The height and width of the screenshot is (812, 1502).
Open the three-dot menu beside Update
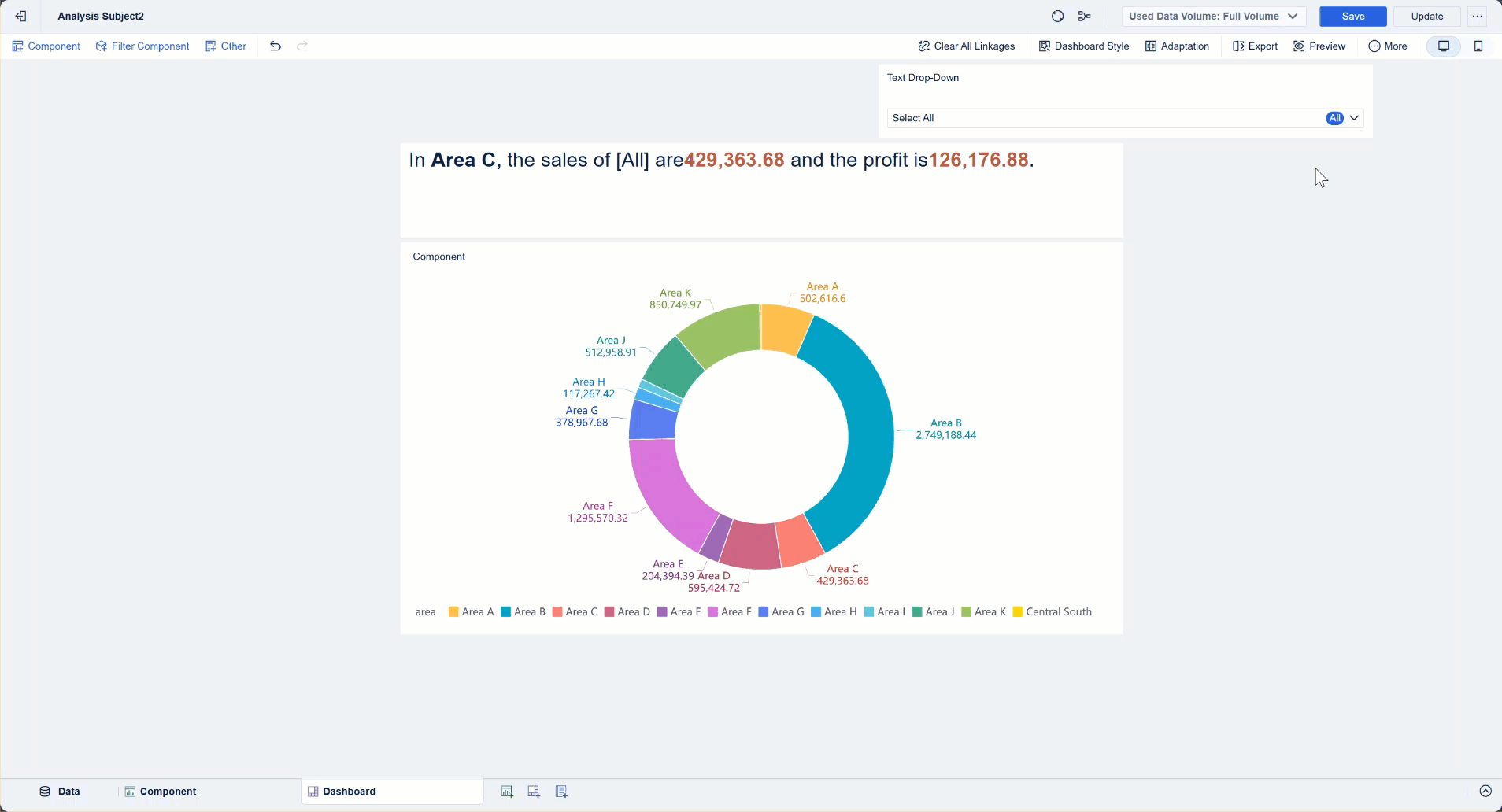pyautogui.click(x=1478, y=16)
